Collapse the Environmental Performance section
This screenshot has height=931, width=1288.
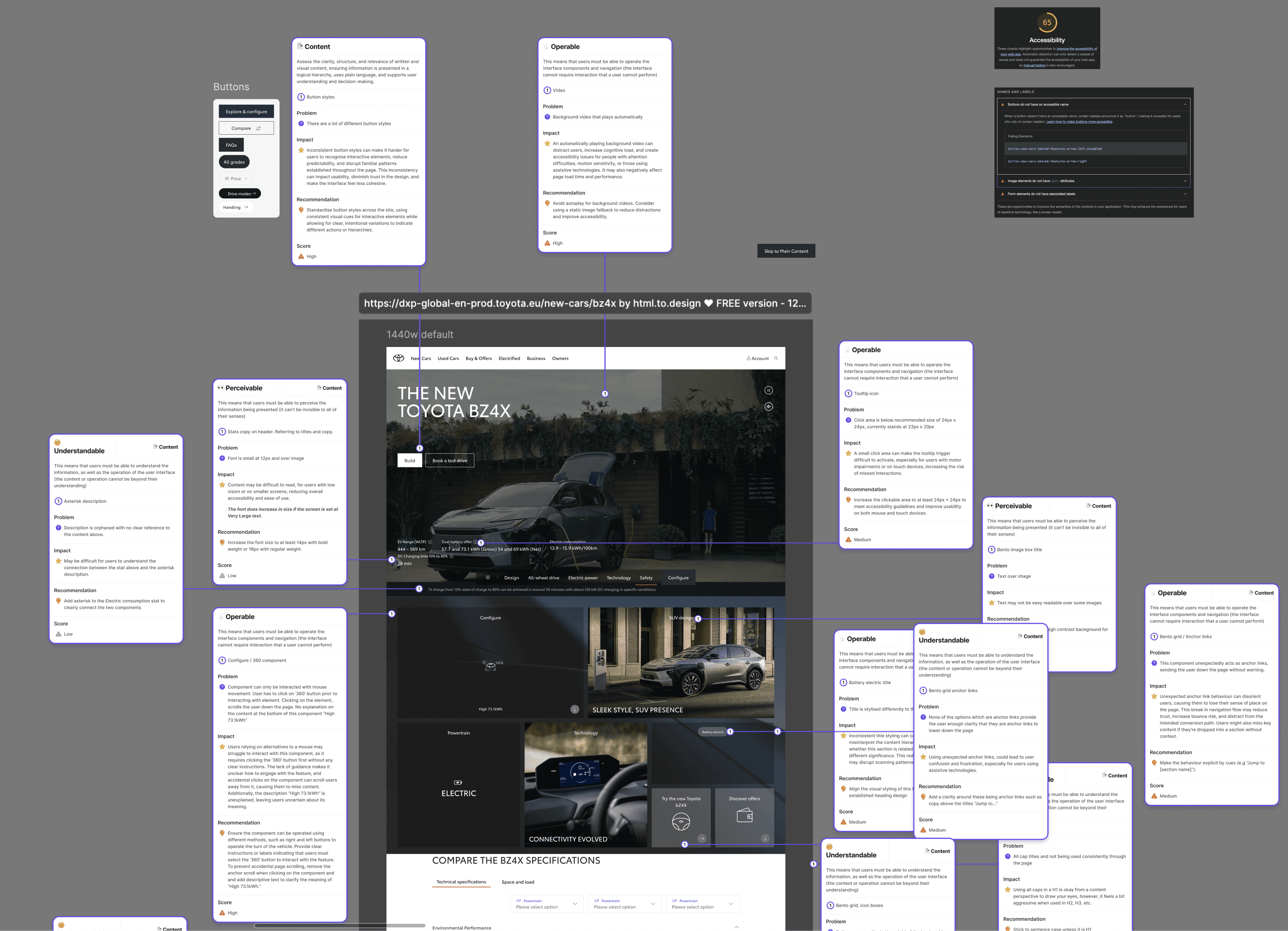click(737, 927)
